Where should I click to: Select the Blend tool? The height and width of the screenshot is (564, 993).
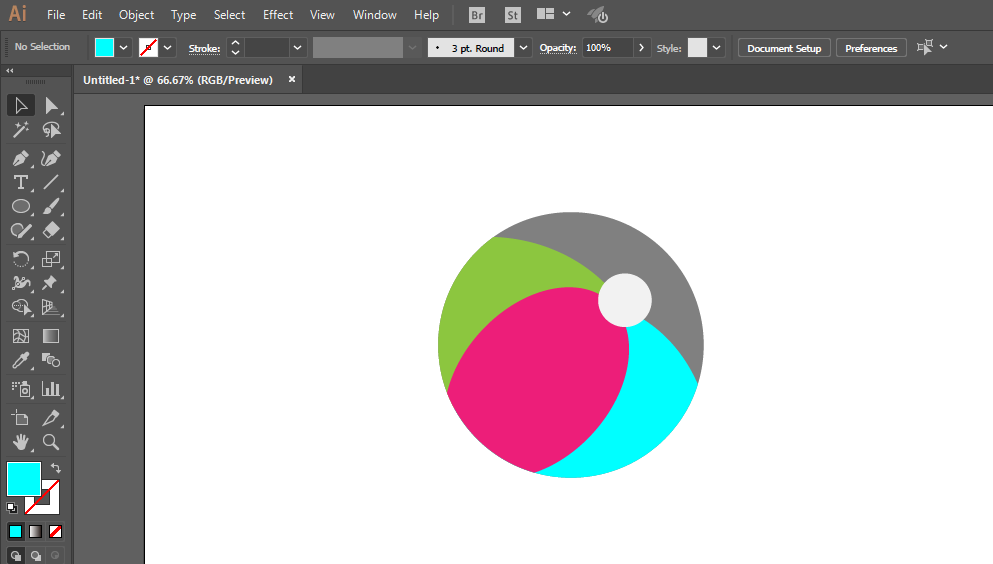pos(51,361)
